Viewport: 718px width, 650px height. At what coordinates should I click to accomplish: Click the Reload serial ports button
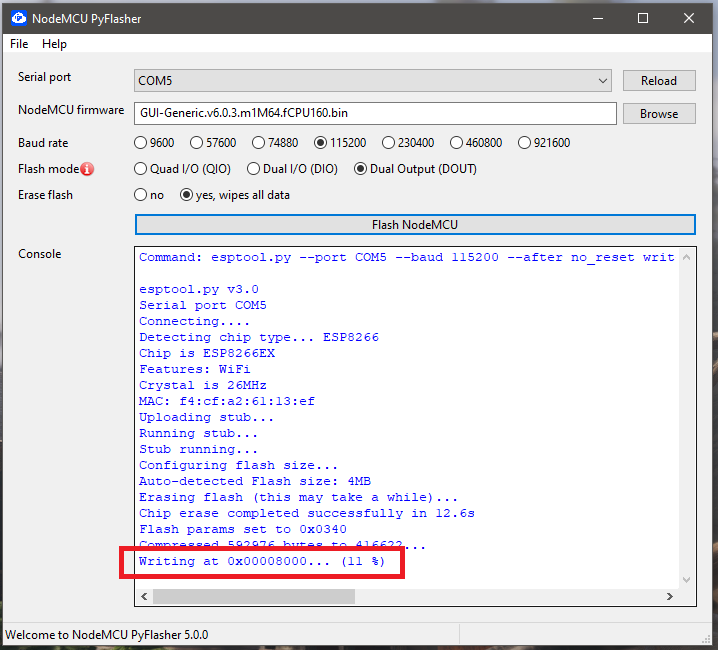tap(659, 81)
